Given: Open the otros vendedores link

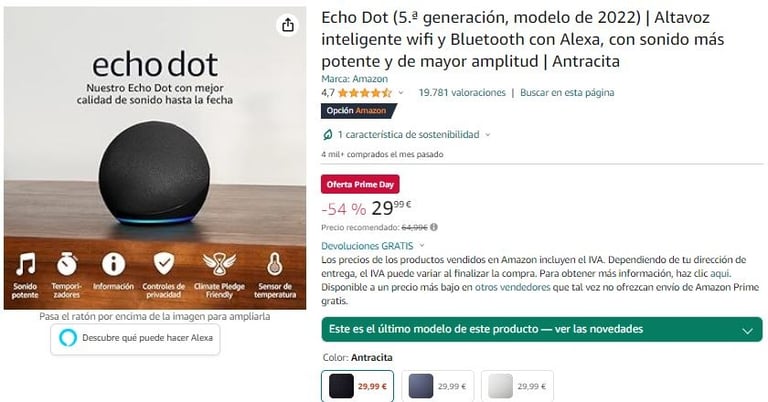Looking at the screenshot, I should click(x=512, y=287).
